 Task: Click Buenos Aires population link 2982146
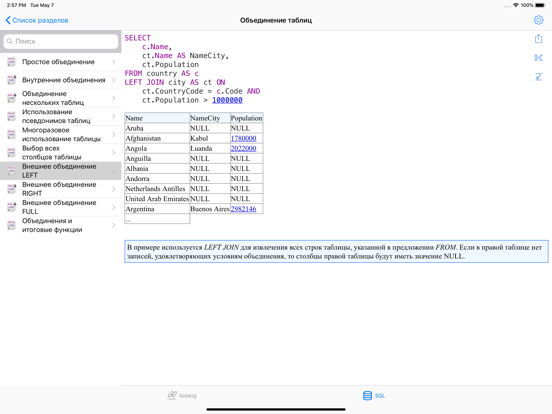point(243,209)
